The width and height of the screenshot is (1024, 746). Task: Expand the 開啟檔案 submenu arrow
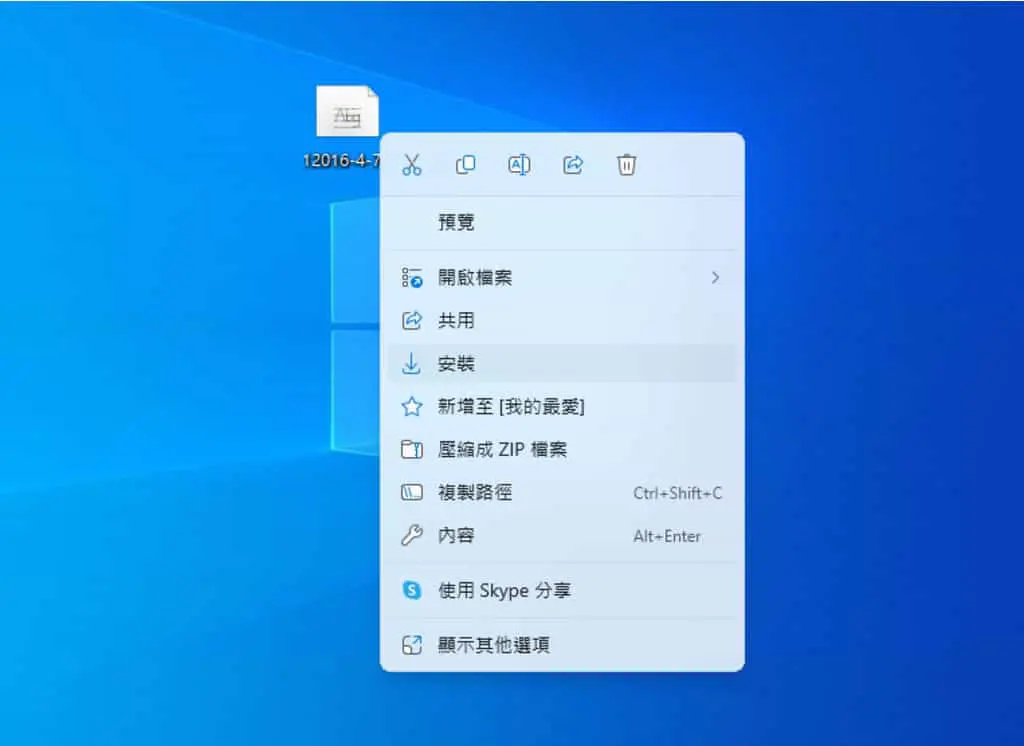click(x=715, y=278)
